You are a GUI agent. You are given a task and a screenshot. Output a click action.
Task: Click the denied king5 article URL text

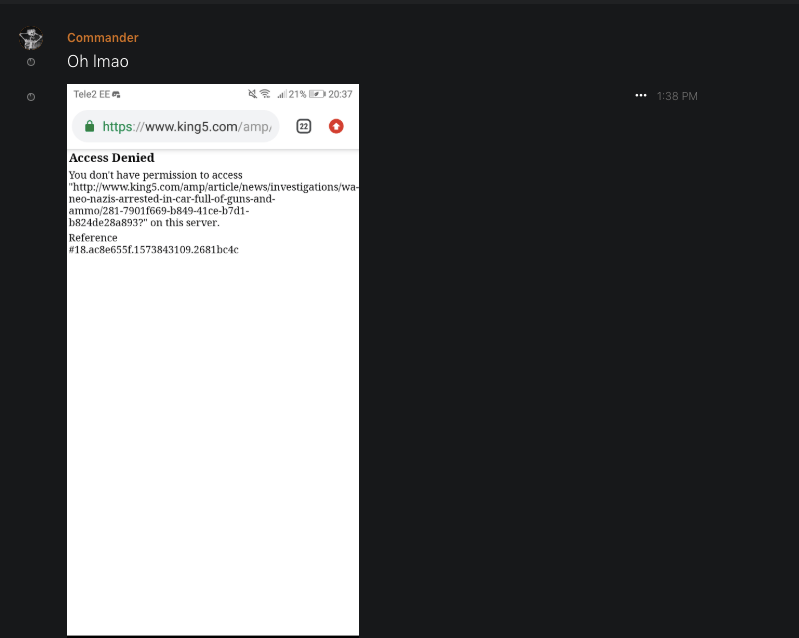pyautogui.click(x=214, y=199)
